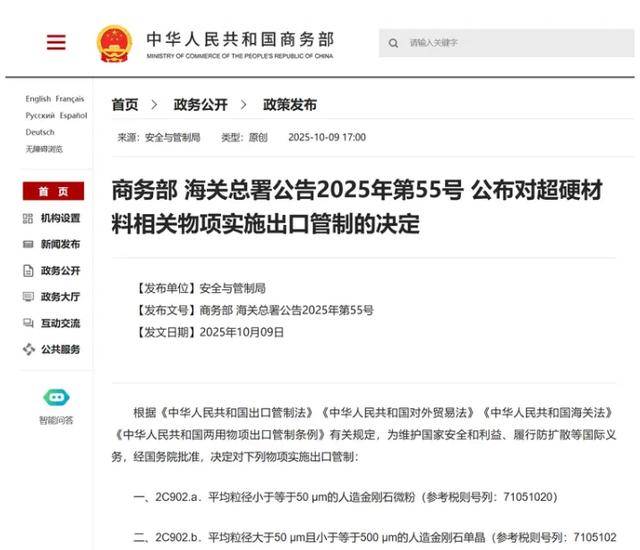Click the 公共服务 sidebar icon
The image size is (640, 550).
[28, 349]
